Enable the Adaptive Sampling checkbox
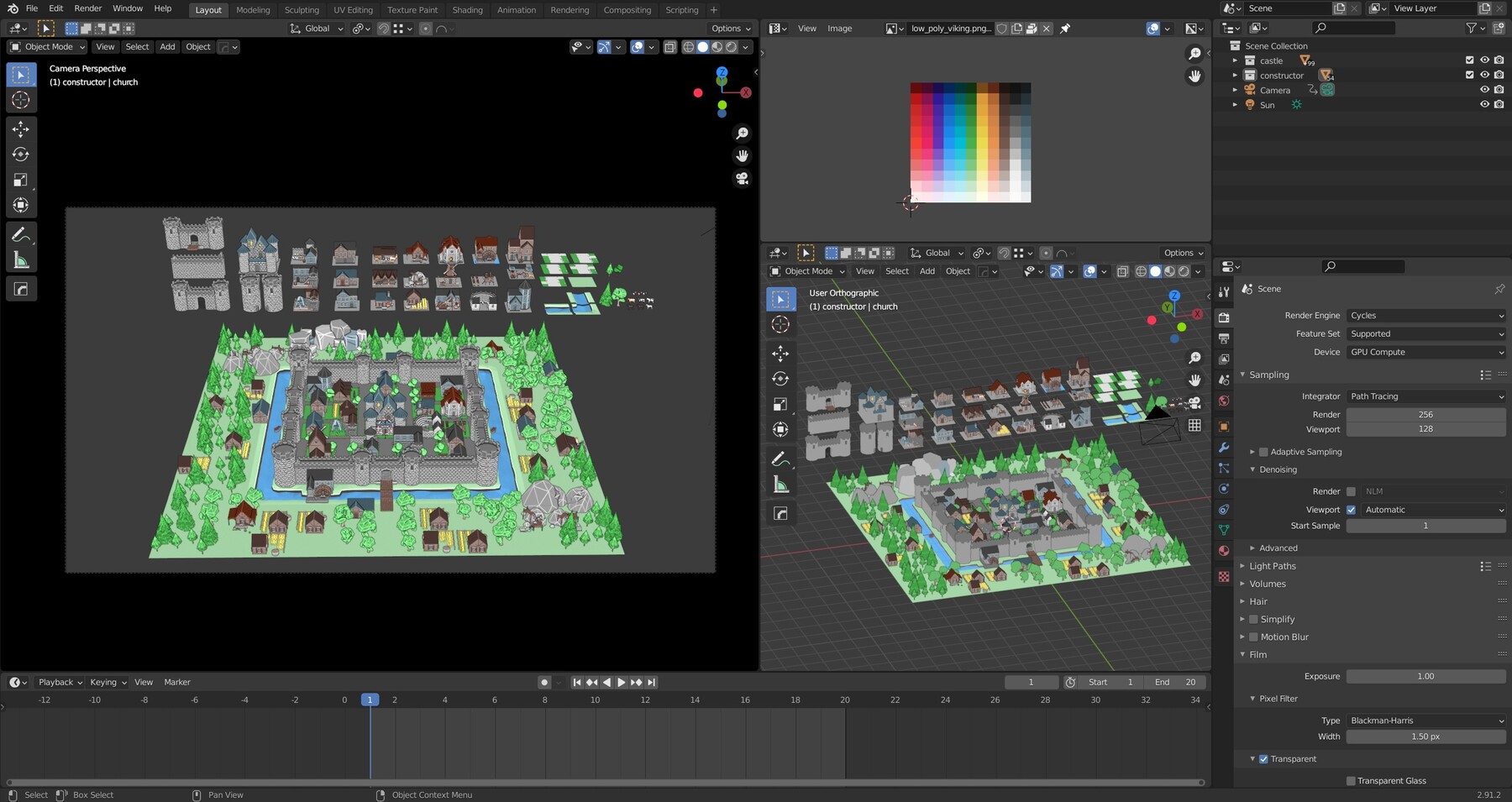1512x802 pixels. (x=1263, y=452)
